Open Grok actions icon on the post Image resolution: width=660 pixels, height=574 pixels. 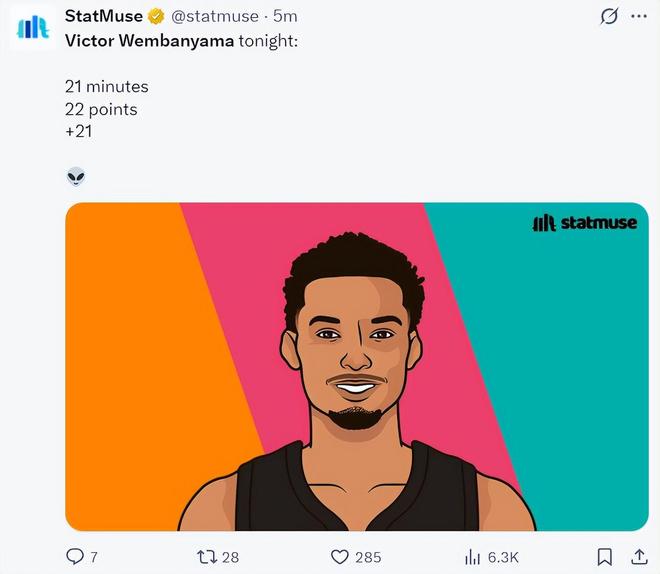tap(608, 17)
